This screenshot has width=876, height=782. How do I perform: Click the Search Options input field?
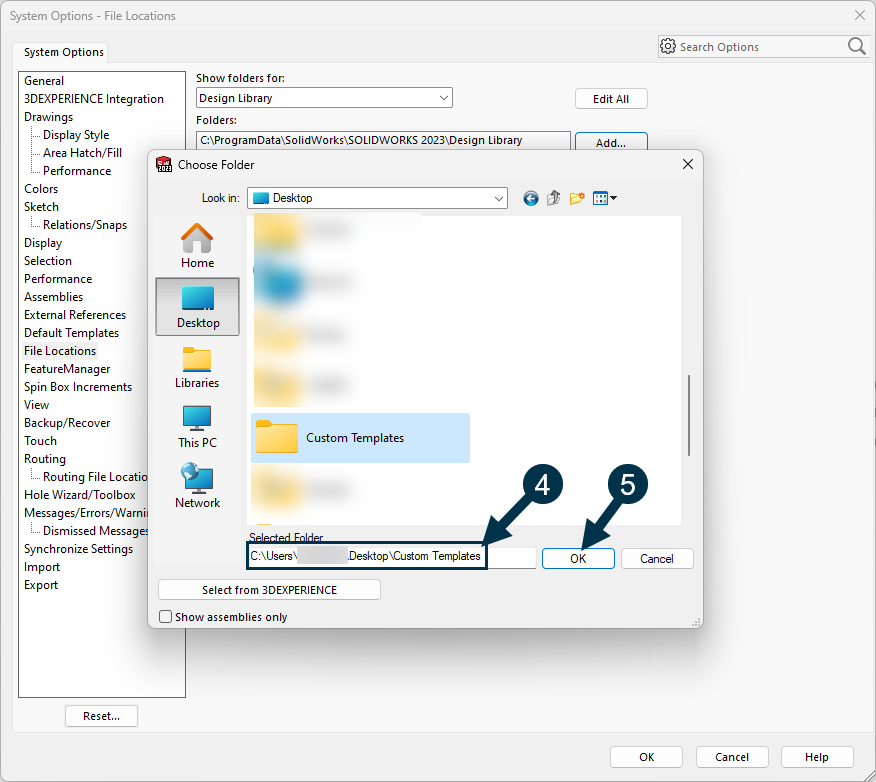(x=762, y=46)
